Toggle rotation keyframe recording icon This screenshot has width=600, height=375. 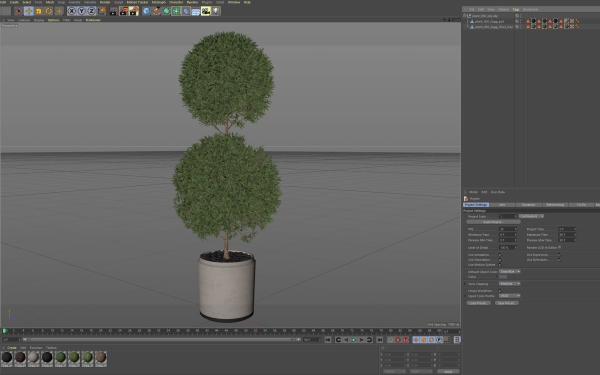click(431, 340)
